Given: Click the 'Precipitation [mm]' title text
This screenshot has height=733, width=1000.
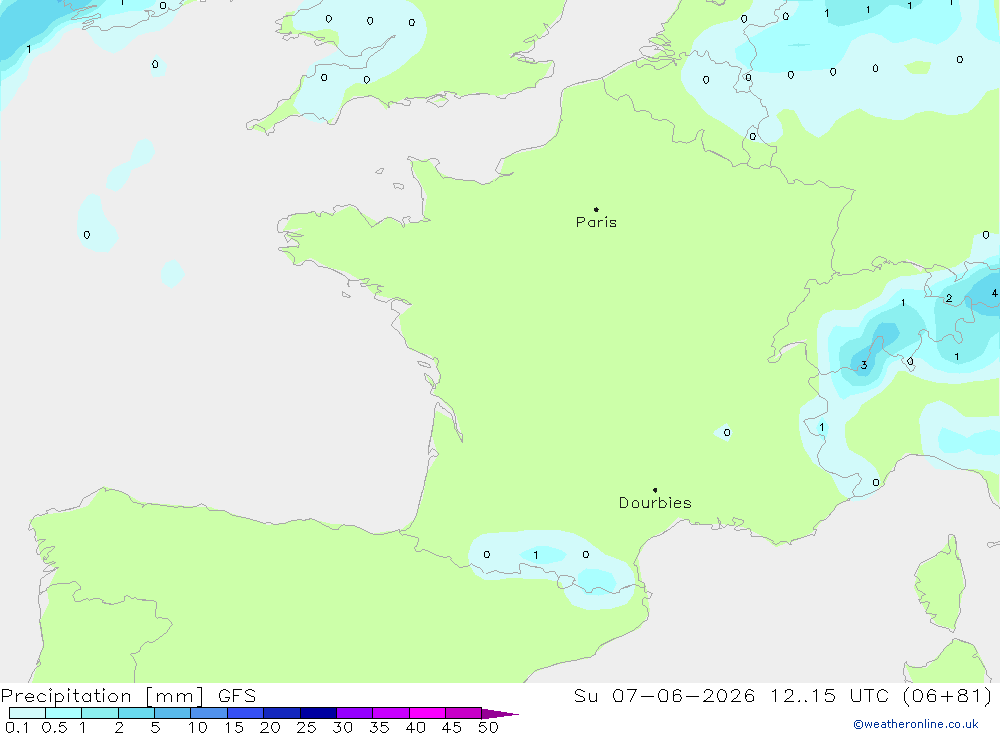Looking at the screenshot, I should click(102, 696).
